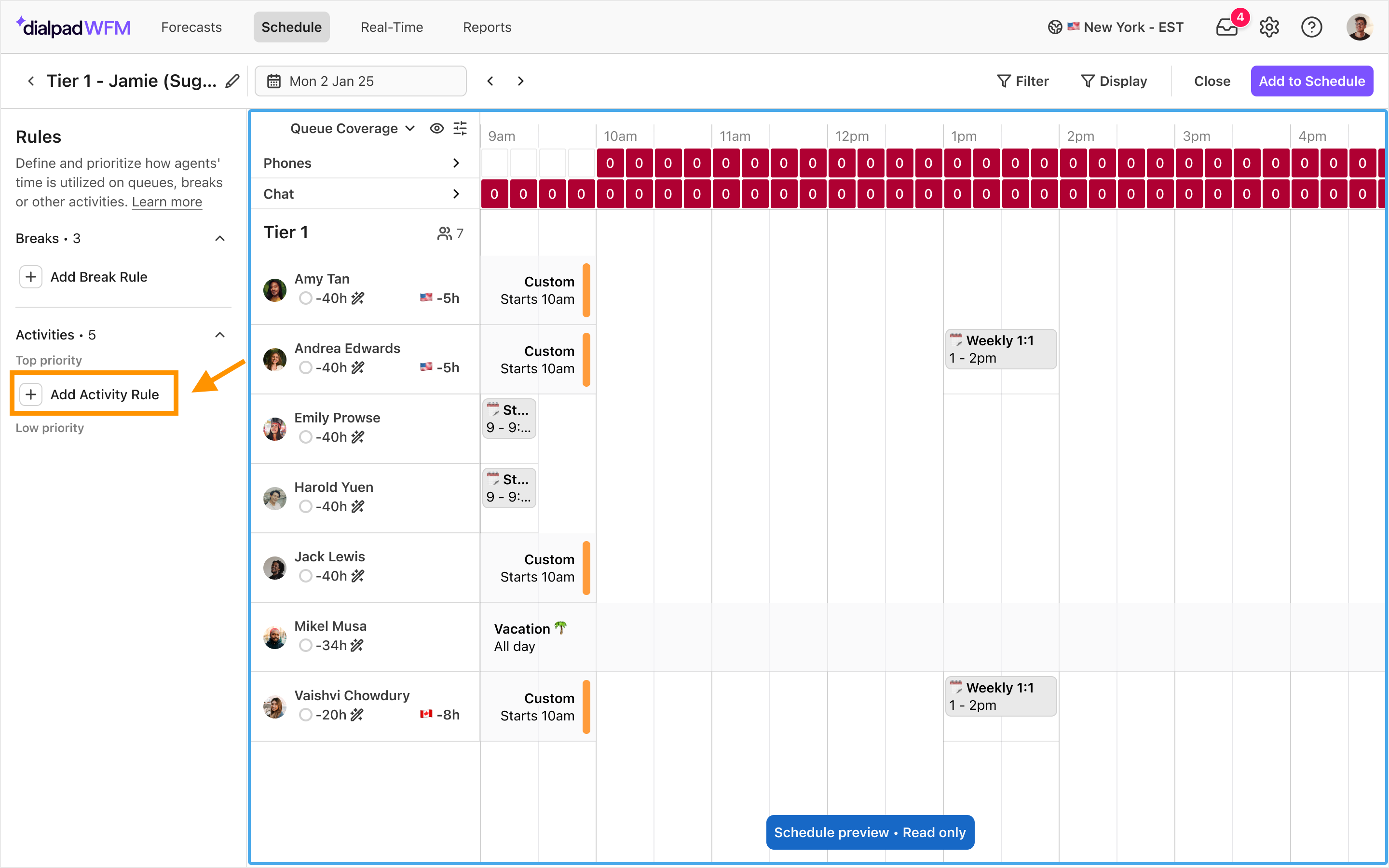Click Vaishvi Chowdury's magic wand icon

pyautogui.click(x=357, y=715)
